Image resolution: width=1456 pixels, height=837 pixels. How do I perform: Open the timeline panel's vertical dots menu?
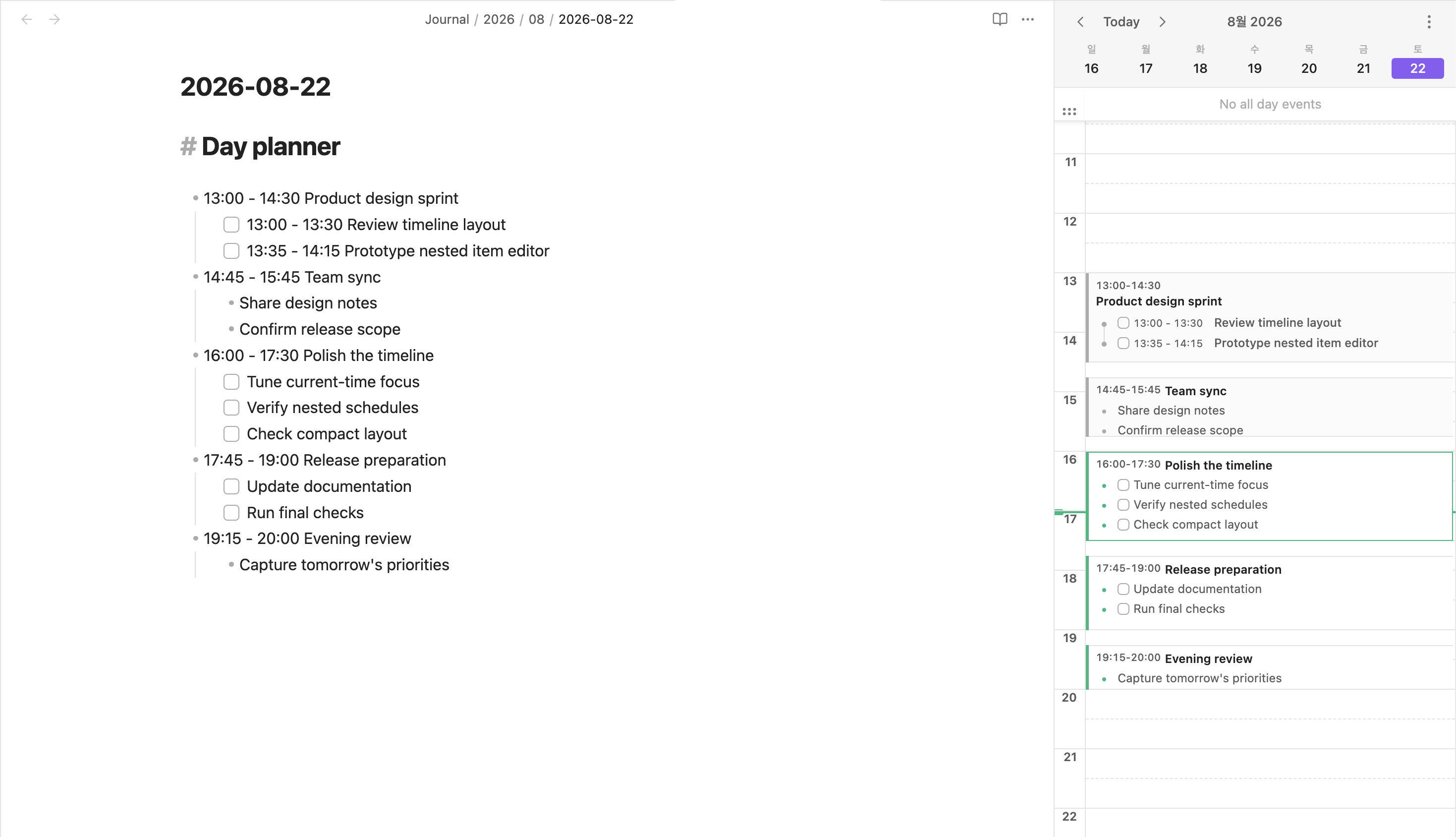(x=1429, y=22)
